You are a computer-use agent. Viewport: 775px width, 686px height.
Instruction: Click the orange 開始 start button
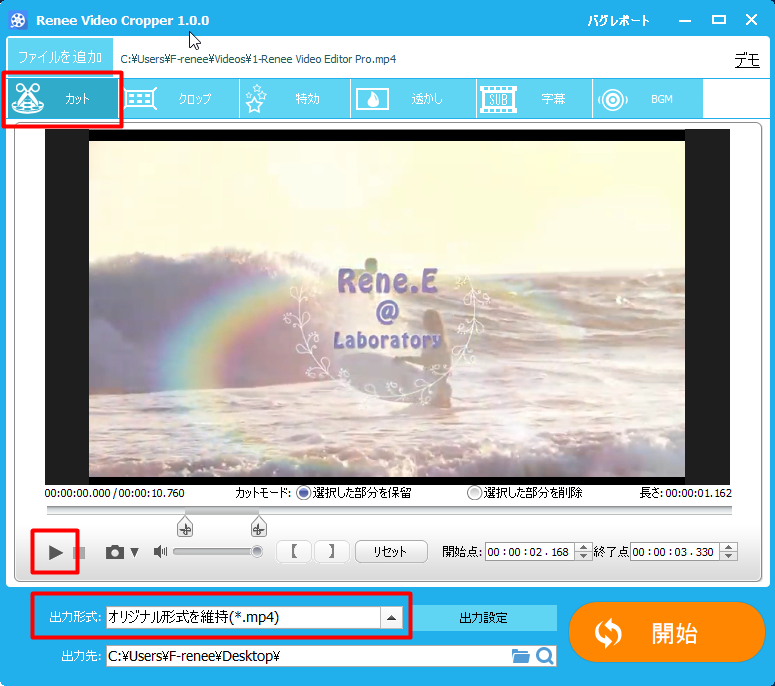tap(667, 633)
